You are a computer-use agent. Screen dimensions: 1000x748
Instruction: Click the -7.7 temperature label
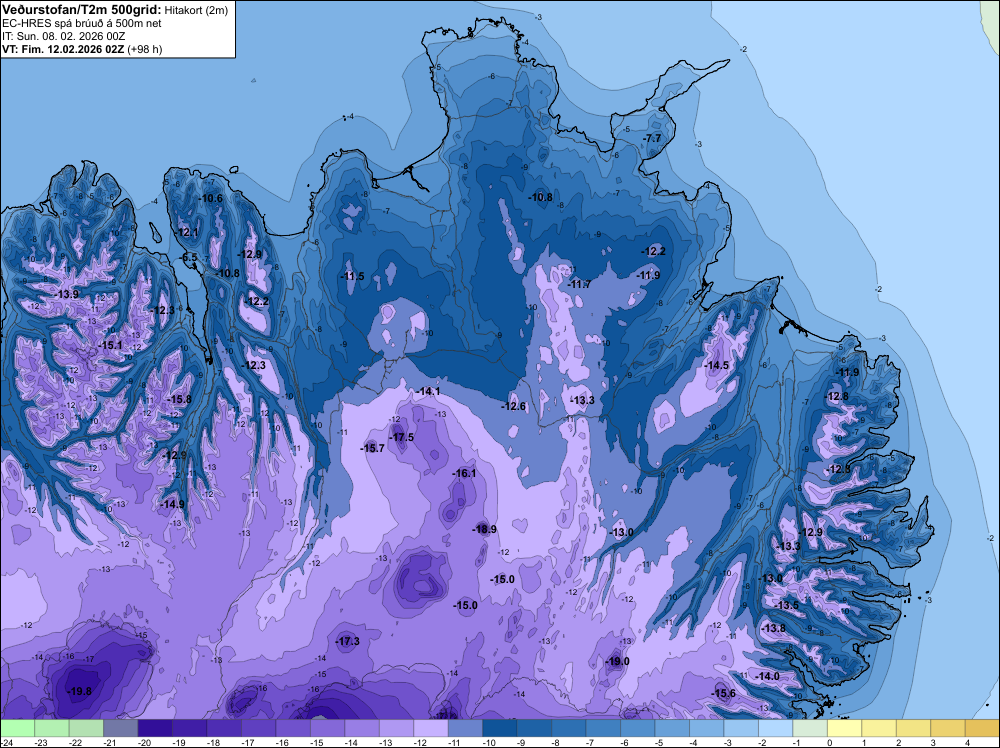pyautogui.click(x=652, y=138)
